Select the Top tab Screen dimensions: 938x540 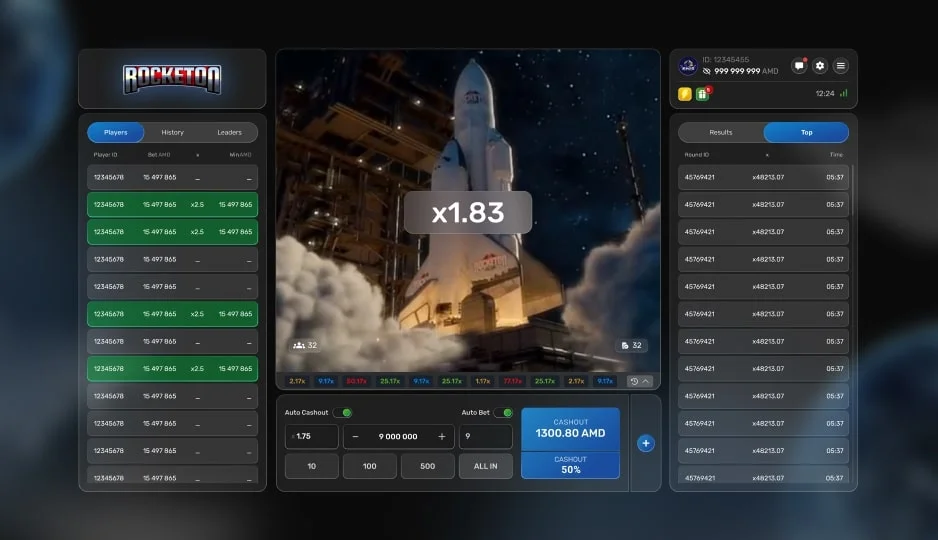[x=806, y=132]
